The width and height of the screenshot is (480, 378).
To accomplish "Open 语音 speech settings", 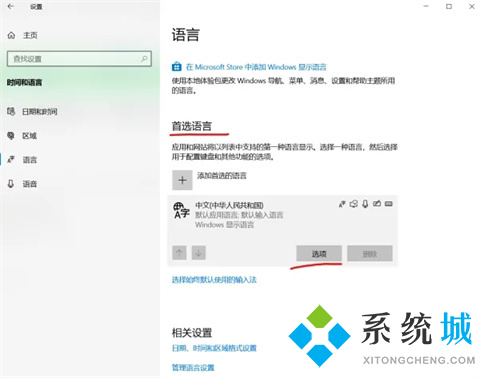I will click(30, 184).
